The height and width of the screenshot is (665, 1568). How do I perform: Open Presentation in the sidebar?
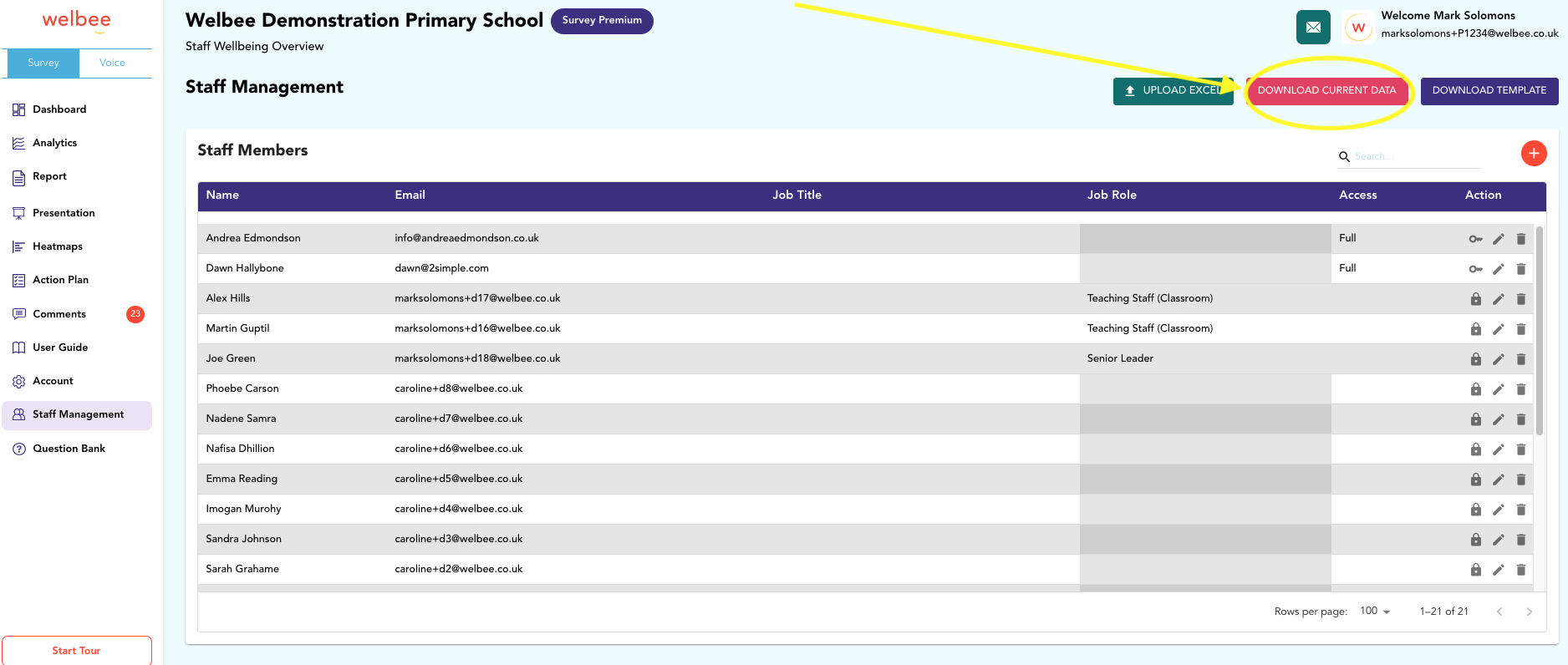click(77, 213)
